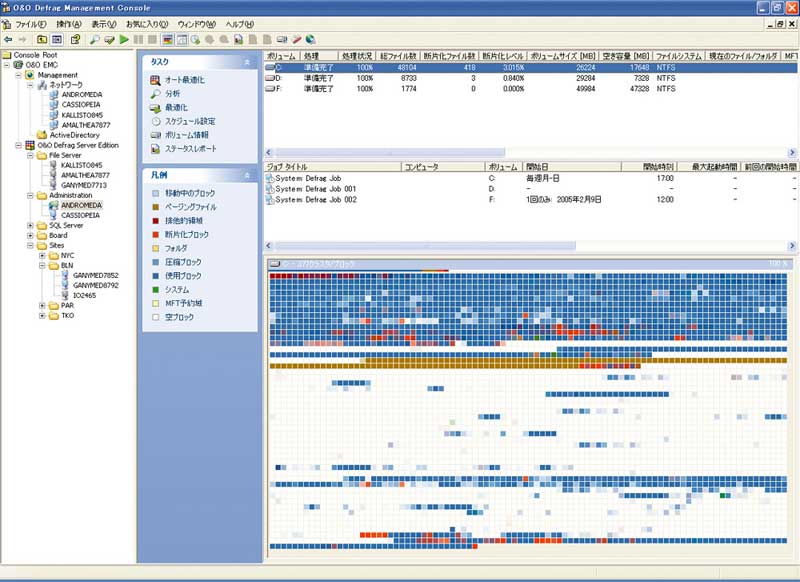
Task: Sort by the 断片化レベル column header
Action: (503, 56)
